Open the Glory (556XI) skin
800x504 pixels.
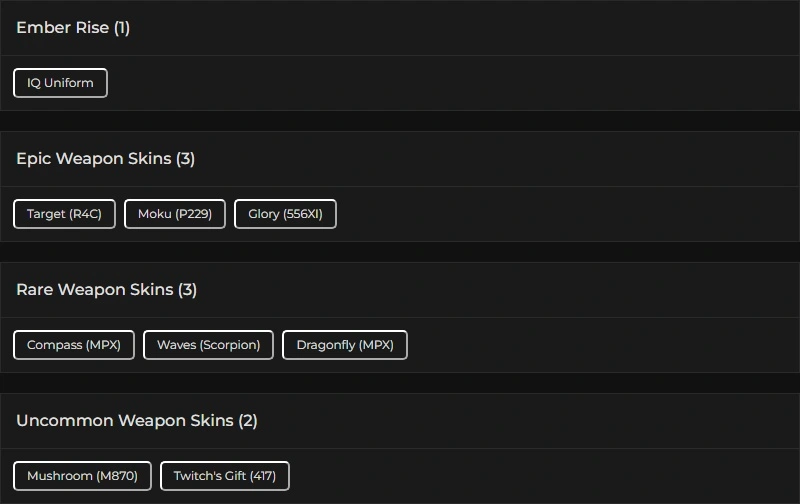pyautogui.click(x=285, y=214)
